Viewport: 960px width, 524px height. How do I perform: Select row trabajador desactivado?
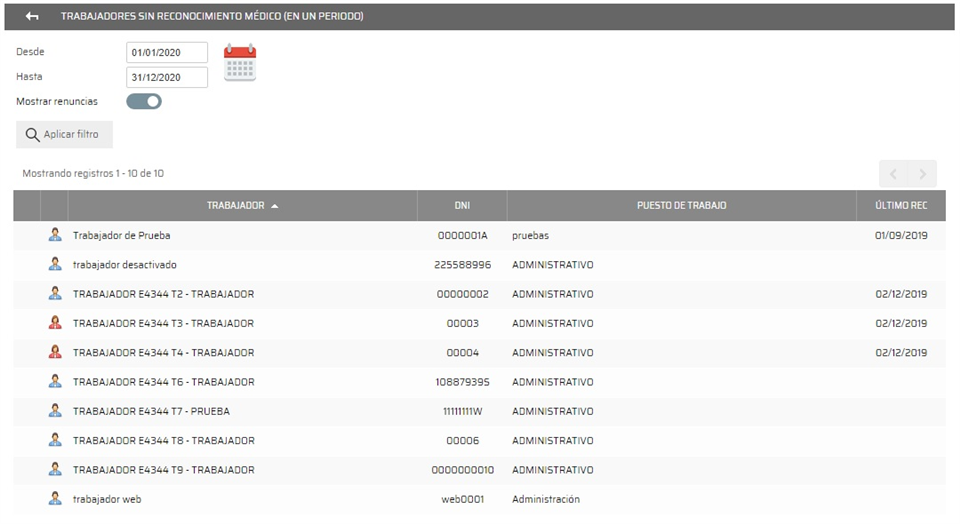479,264
